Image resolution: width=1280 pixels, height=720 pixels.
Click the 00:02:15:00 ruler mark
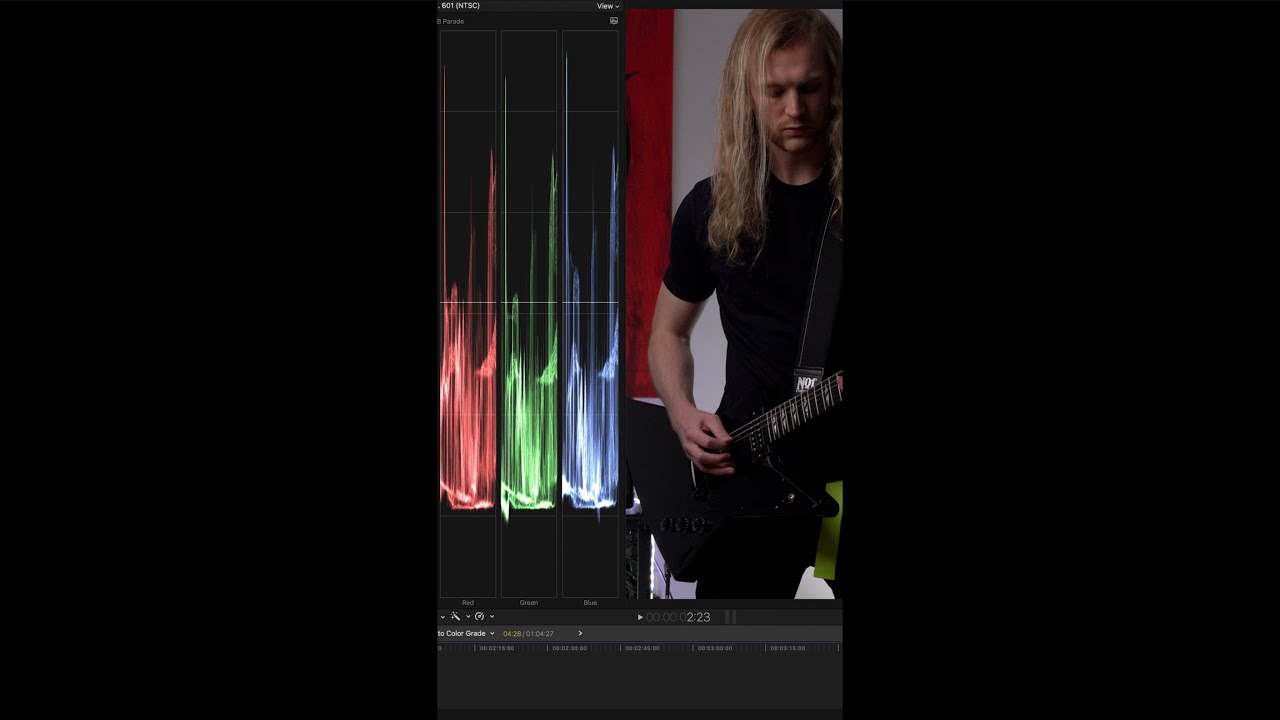tap(497, 648)
